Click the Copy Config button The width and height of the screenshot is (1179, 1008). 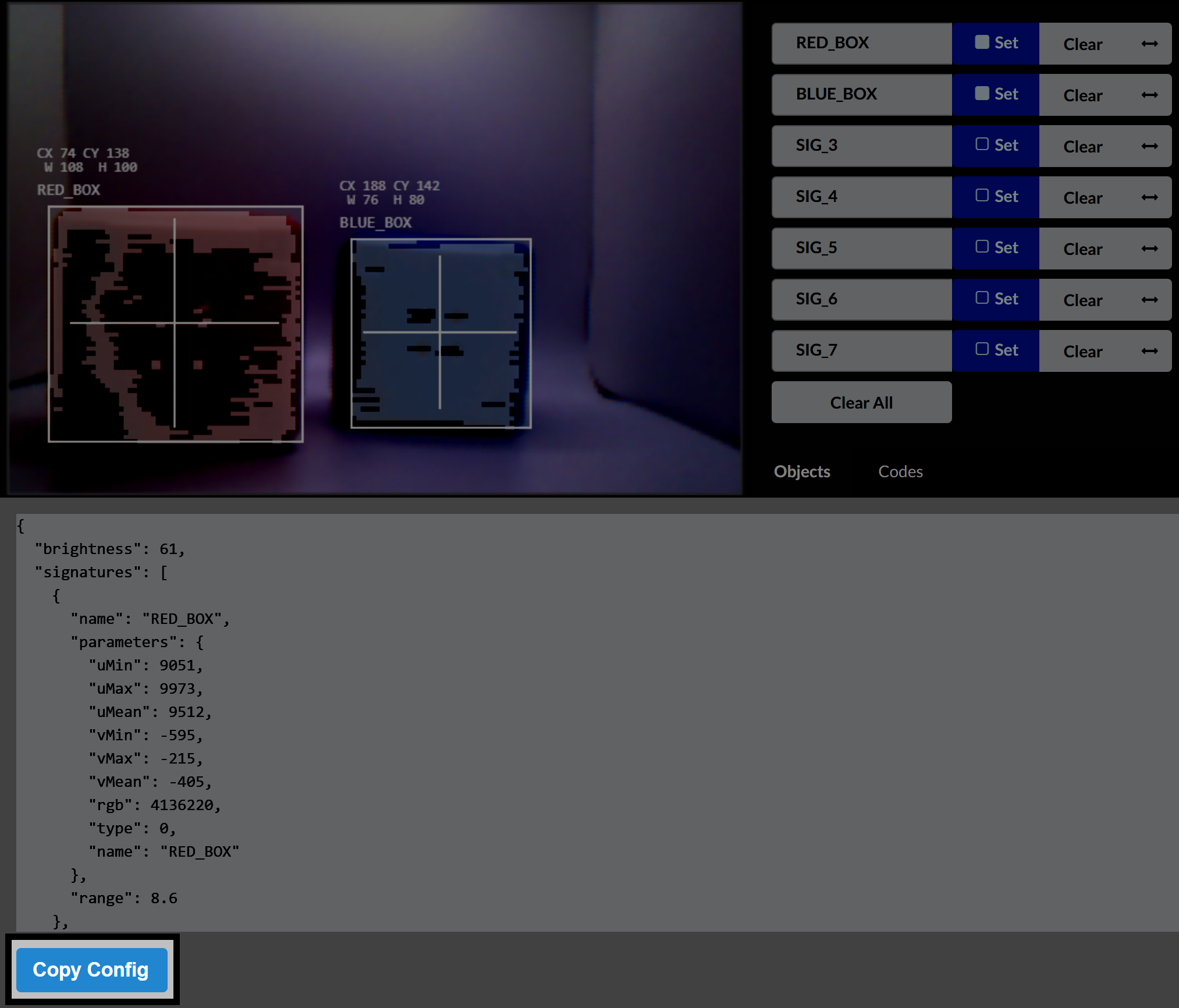(x=91, y=969)
